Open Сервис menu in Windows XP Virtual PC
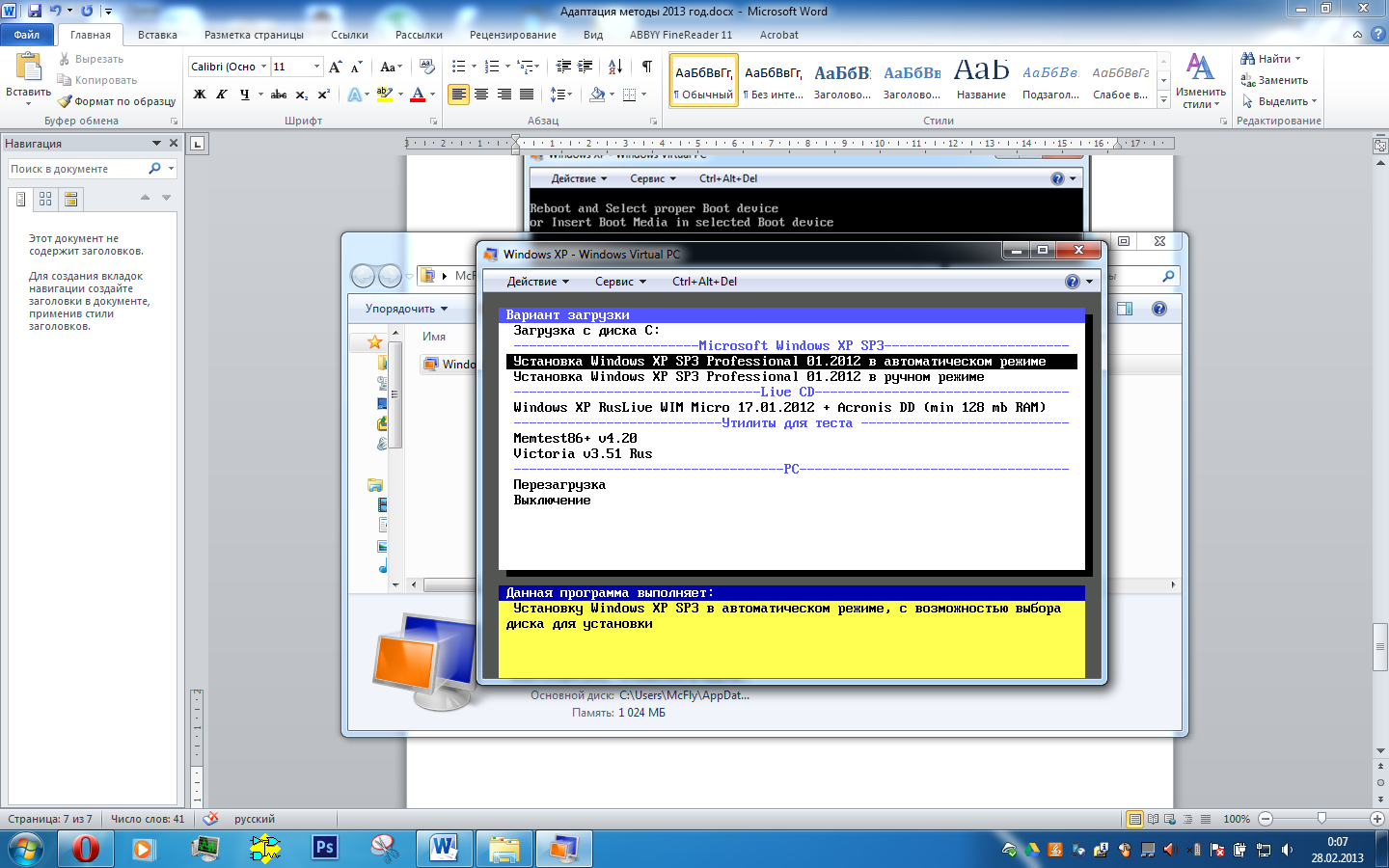This screenshot has width=1389, height=868. click(x=620, y=282)
